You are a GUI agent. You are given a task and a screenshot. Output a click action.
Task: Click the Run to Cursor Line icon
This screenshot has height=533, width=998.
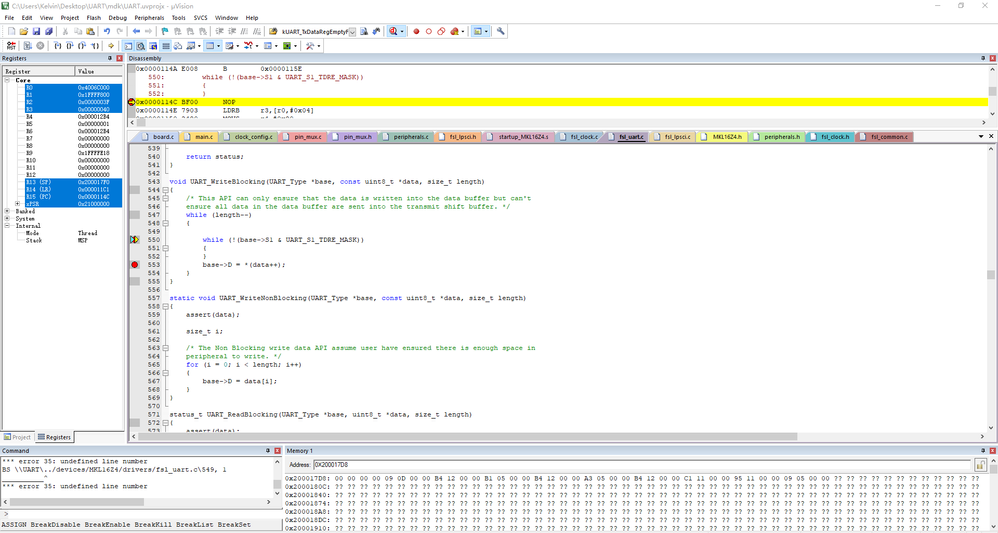(95, 46)
